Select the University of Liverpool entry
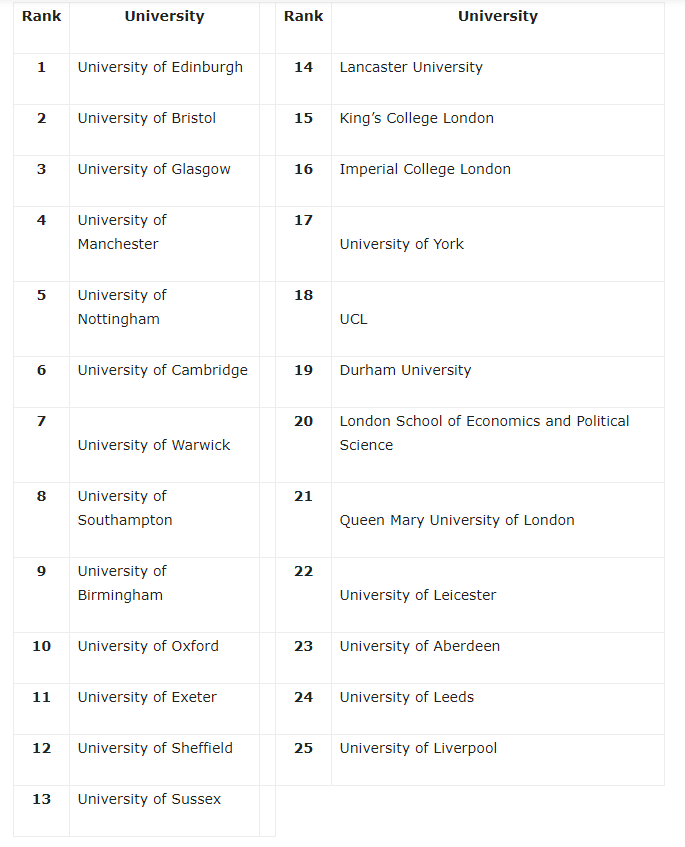685x847 pixels. coord(418,748)
